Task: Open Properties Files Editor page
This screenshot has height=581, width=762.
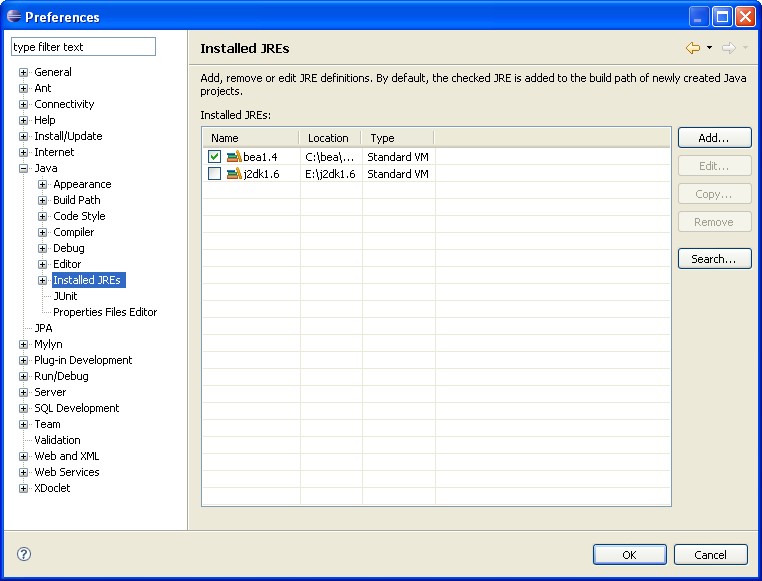Action: pos(105,312)
